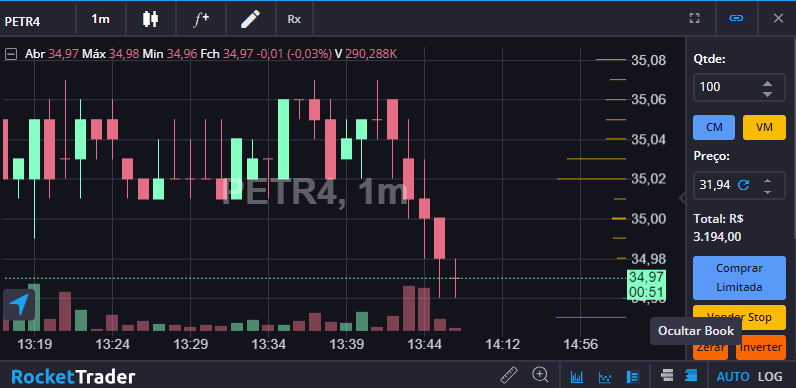Toggle AUTO scale mode
796x388 pixels.
coord(733,376)
